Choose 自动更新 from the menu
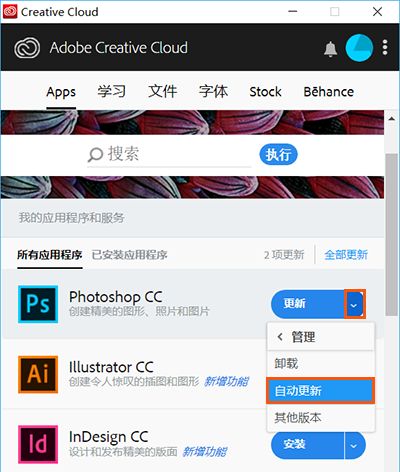The width and height of the screenshot is (400, 472). (x=321, y=391)
